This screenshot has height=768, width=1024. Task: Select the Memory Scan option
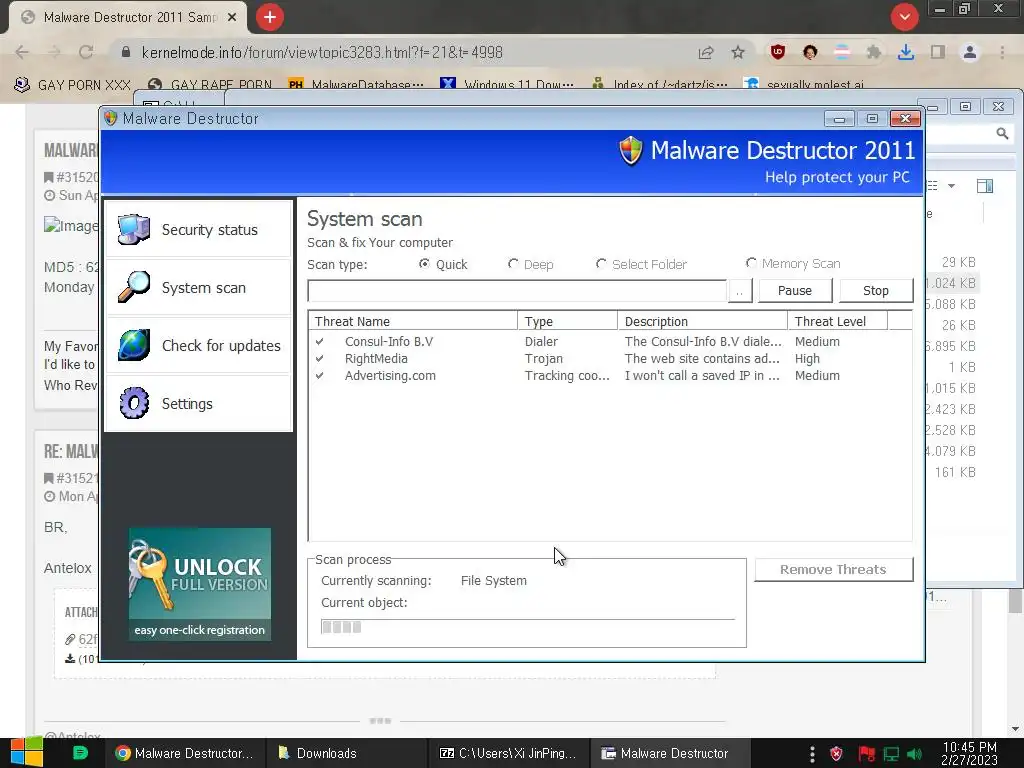click(x=793, y=263)
